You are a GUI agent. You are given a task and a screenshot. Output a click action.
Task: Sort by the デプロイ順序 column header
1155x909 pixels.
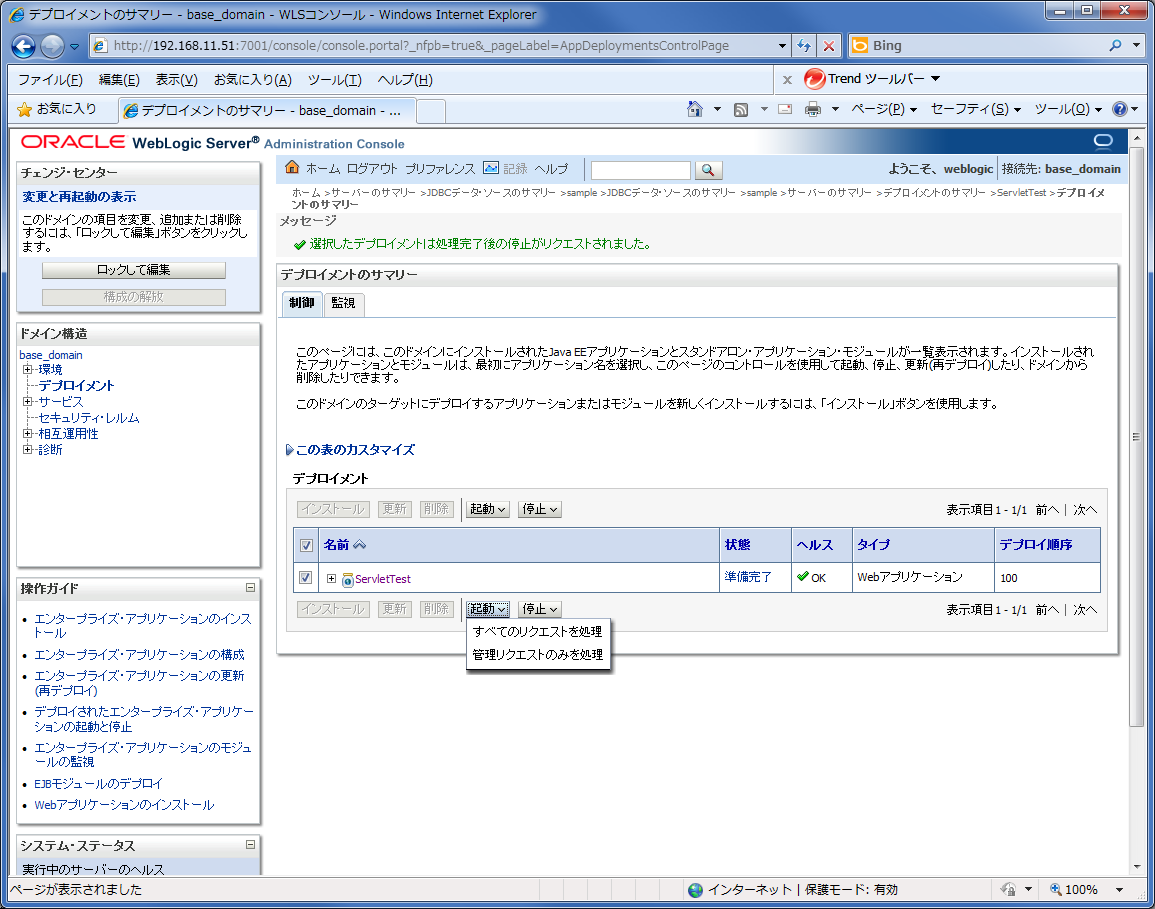pos(1036,544)
